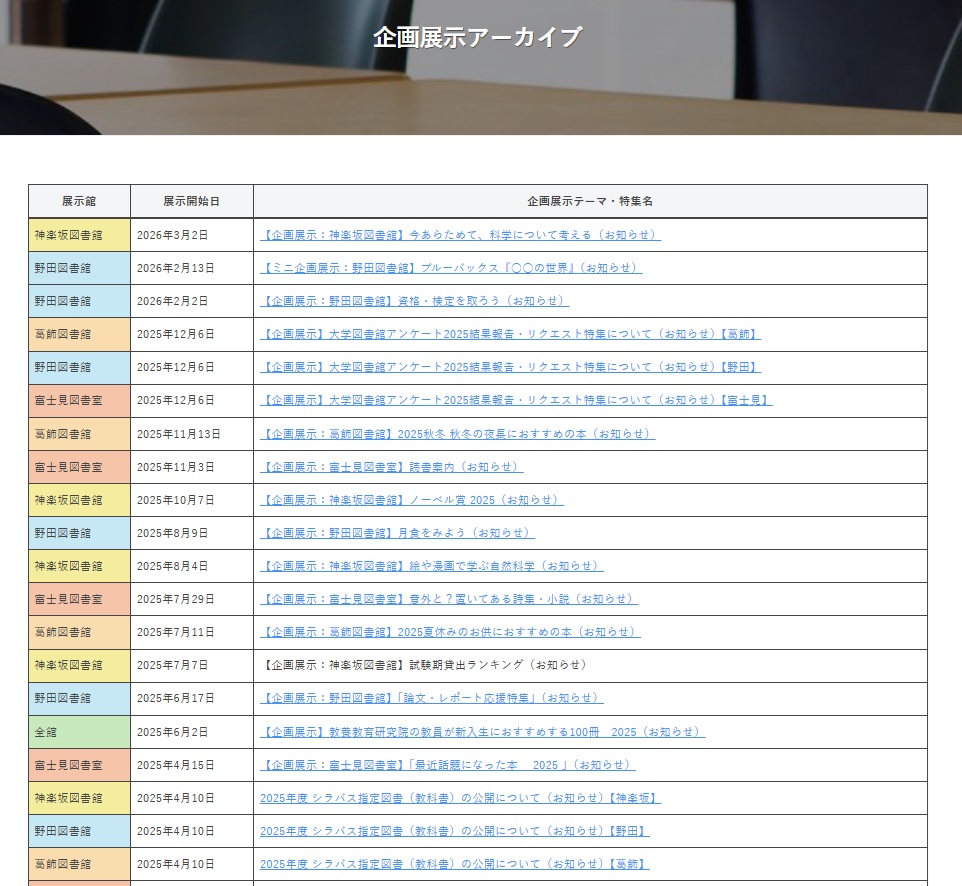Open the 月食をみよう exhibition link
The image size is (962, 886).
(x=397, y=533)
